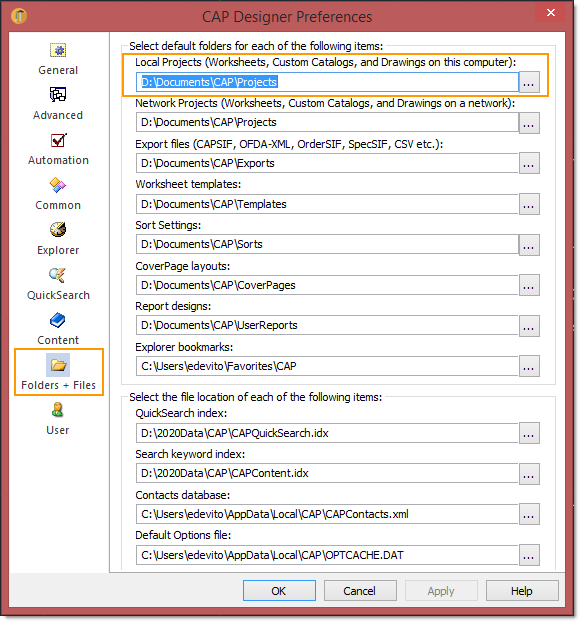Open the Explorer preferences category
The image size is (580, 622).
pos(58,239)
